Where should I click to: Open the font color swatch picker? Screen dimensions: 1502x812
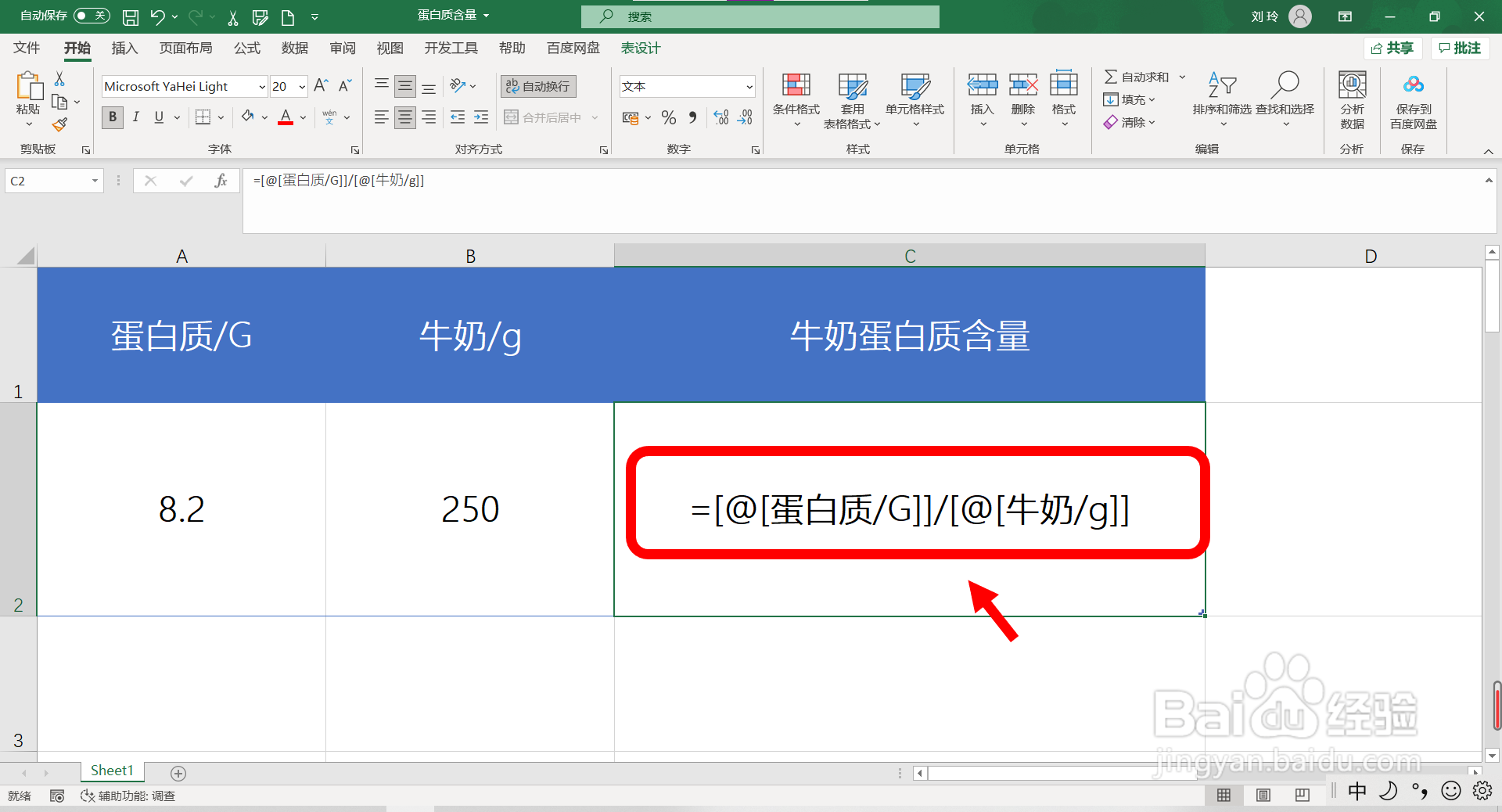point(301,117)
